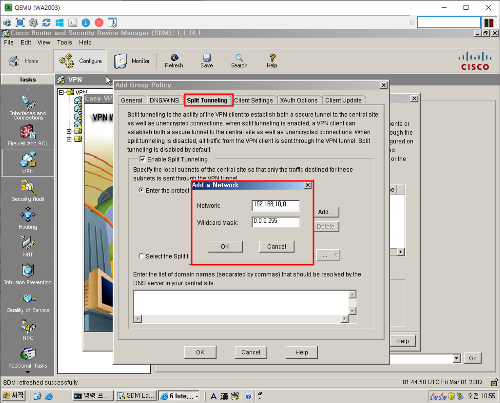Open the Edit menu
Viewport: 500px width, 403px height.
[x=26, y=42]
